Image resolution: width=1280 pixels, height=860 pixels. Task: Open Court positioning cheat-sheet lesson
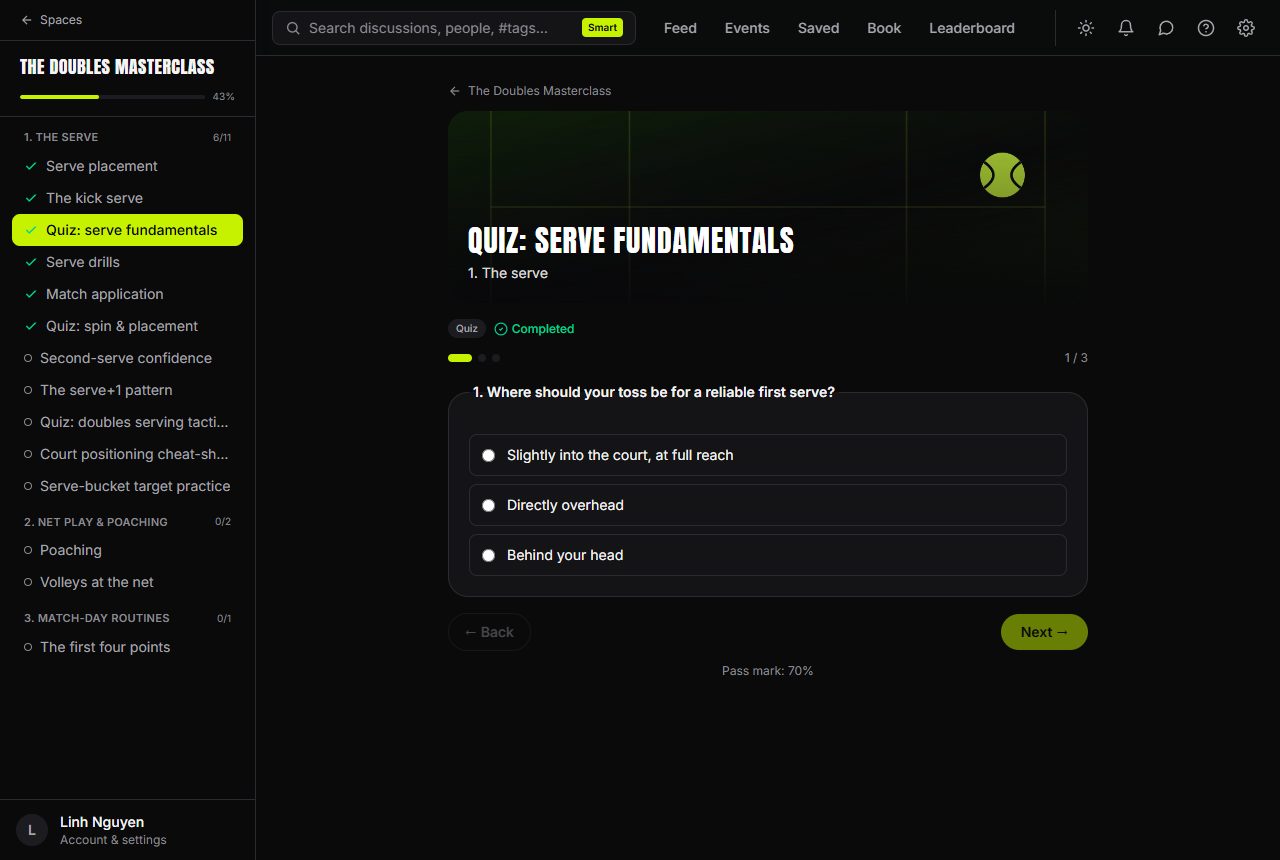(x=127, y=454)
